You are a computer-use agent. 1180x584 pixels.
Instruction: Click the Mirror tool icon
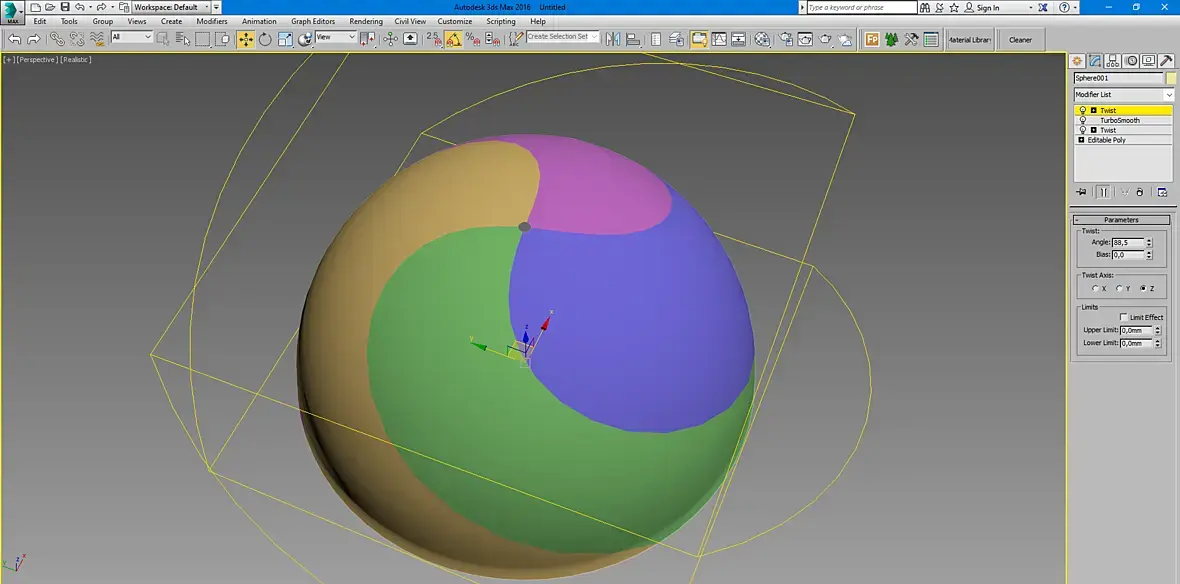[x=613, y=39]
